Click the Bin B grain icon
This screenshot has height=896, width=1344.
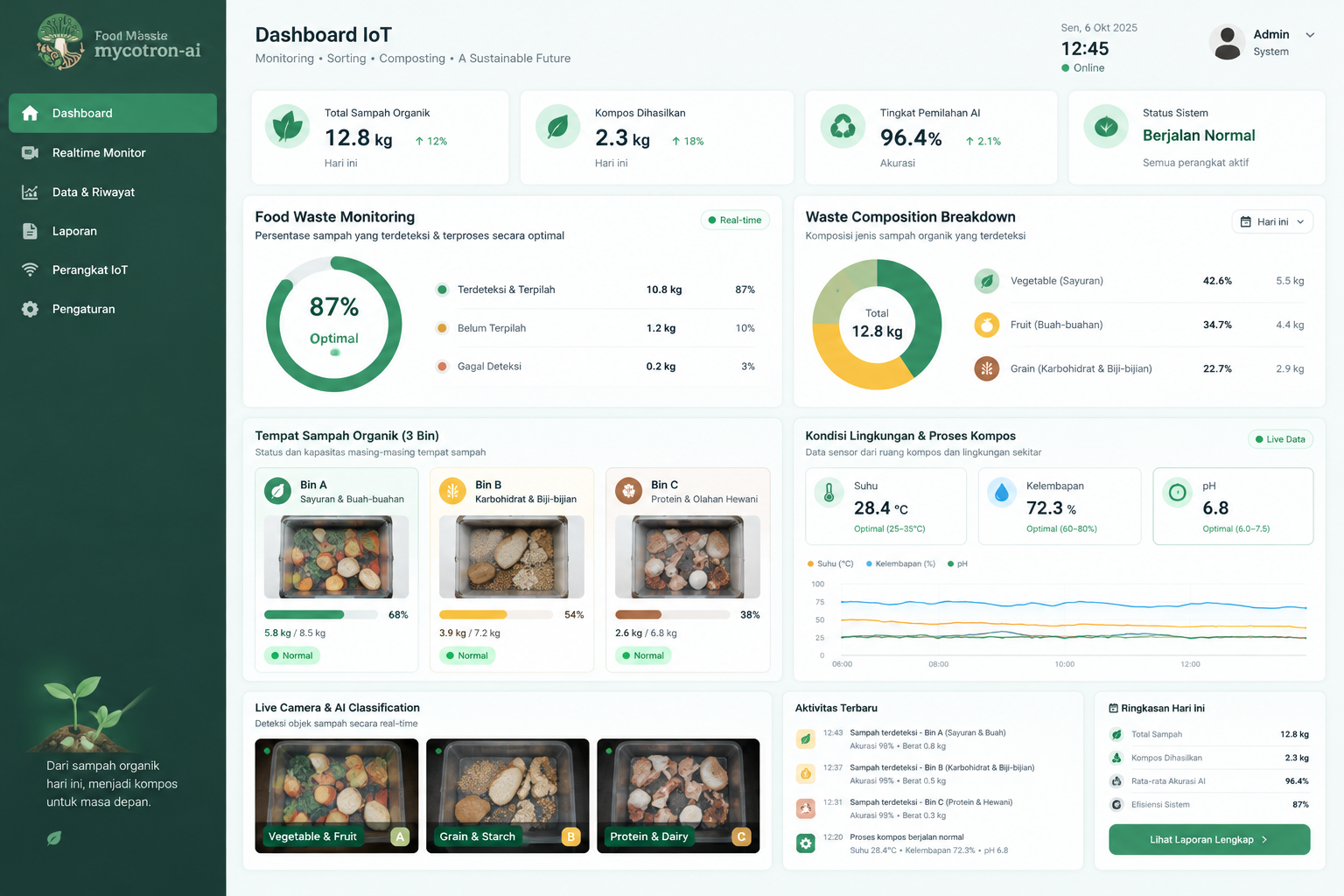[452, 491]
